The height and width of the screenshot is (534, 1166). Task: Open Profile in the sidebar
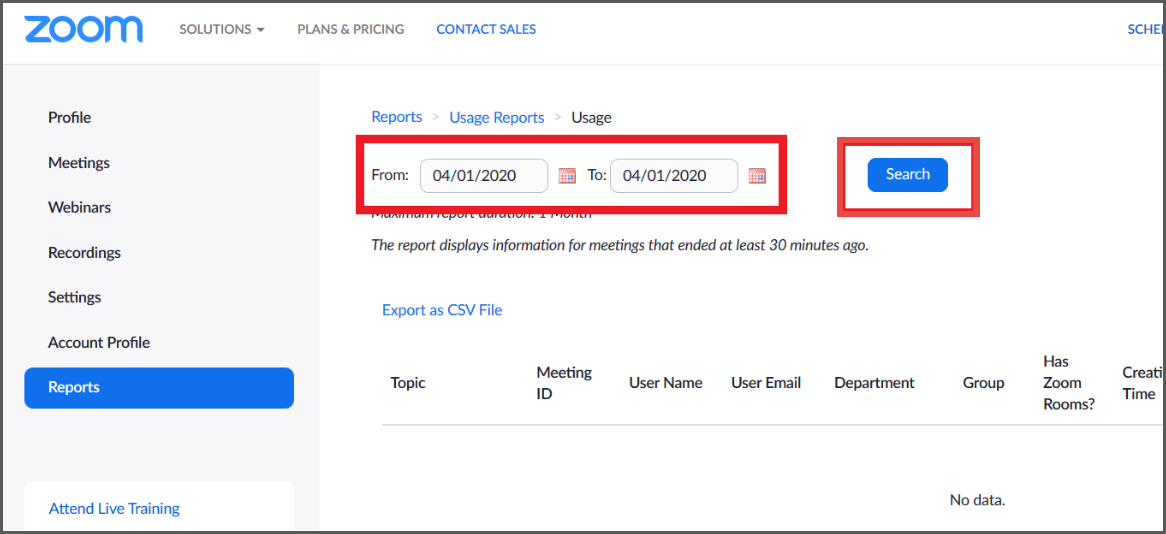69,117
